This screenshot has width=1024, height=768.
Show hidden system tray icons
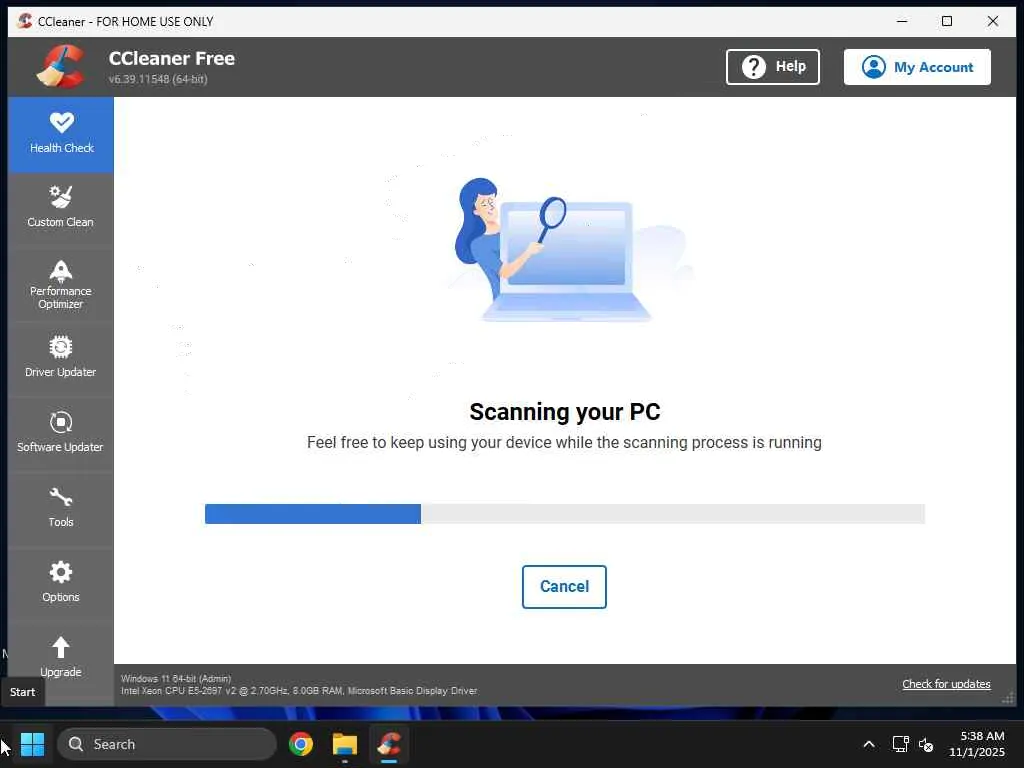[x=869, y=744]
